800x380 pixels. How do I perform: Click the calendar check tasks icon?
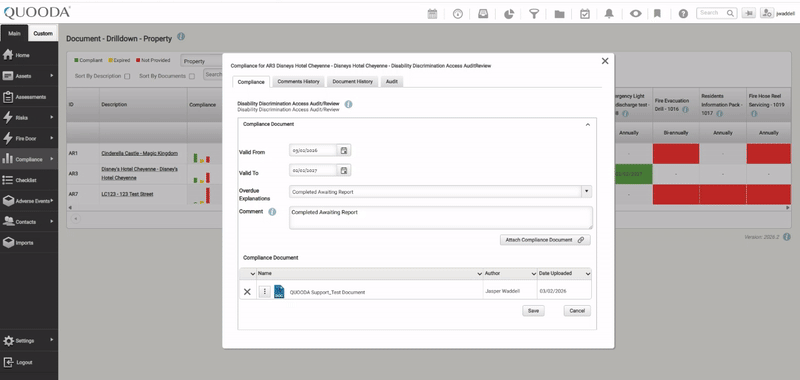pos(585,14)
